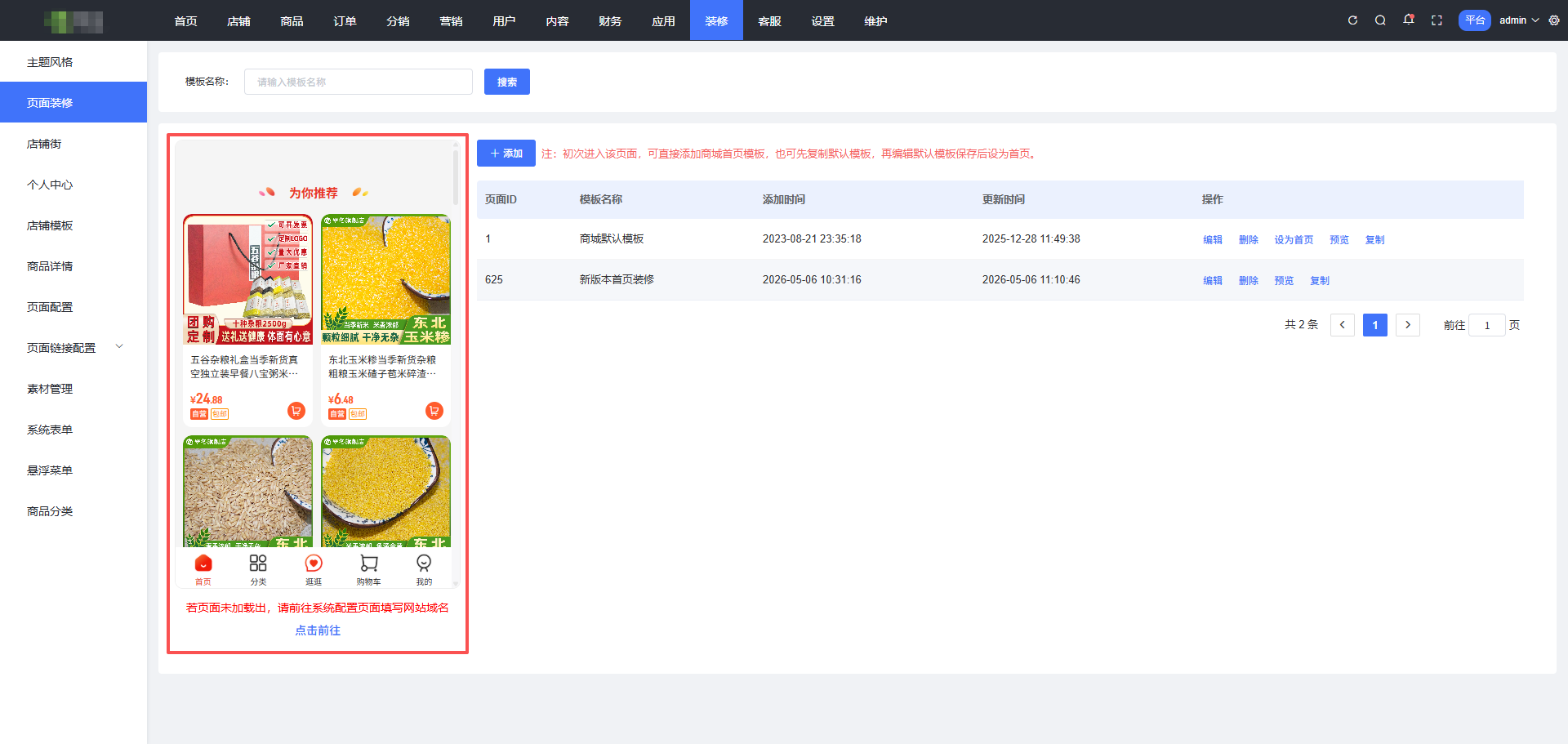Image resolution: width=1568 pixels, height=744 pixels.
Task: Click the site logo in header
Action: click(x=73, y=21)
